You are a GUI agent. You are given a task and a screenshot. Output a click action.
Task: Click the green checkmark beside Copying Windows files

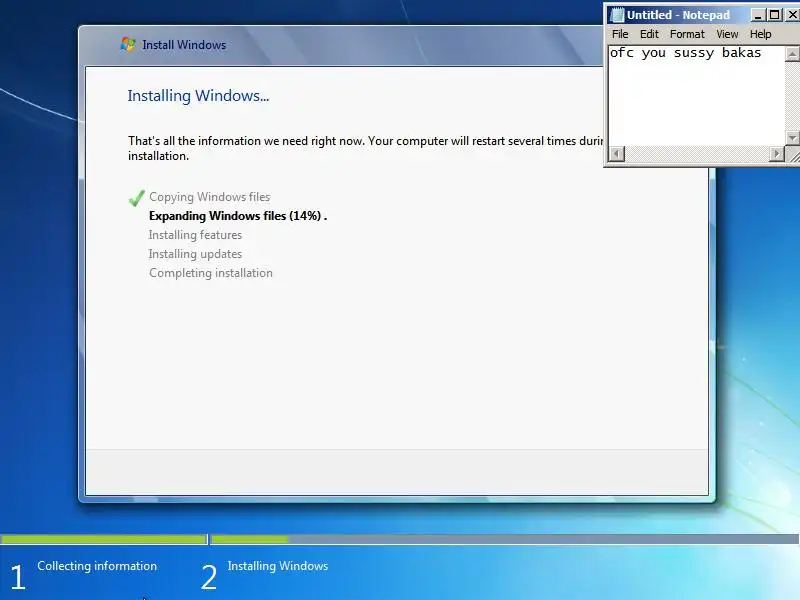(x=136, y=198)
